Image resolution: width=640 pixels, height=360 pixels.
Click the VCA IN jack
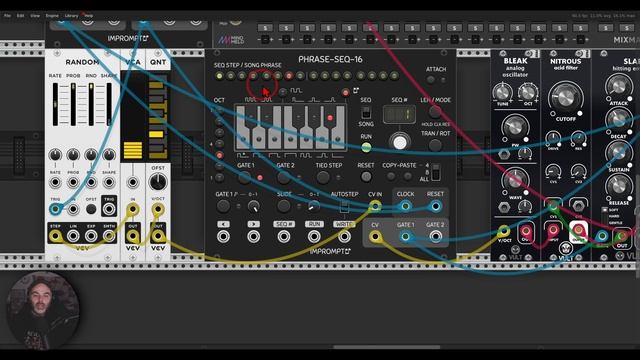pos(133,210)
